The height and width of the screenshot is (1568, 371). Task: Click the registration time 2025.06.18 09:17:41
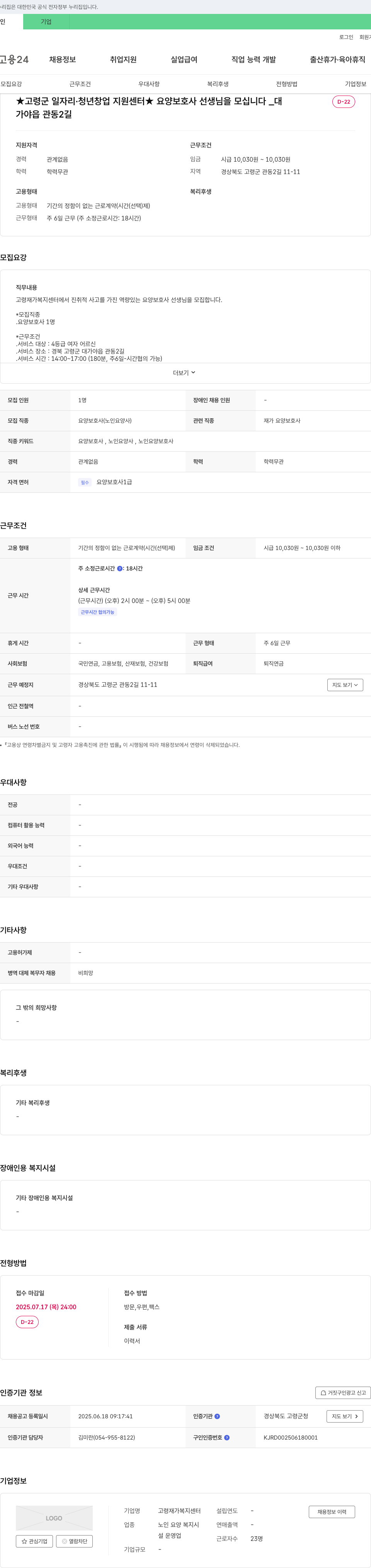coord(105,1416)
